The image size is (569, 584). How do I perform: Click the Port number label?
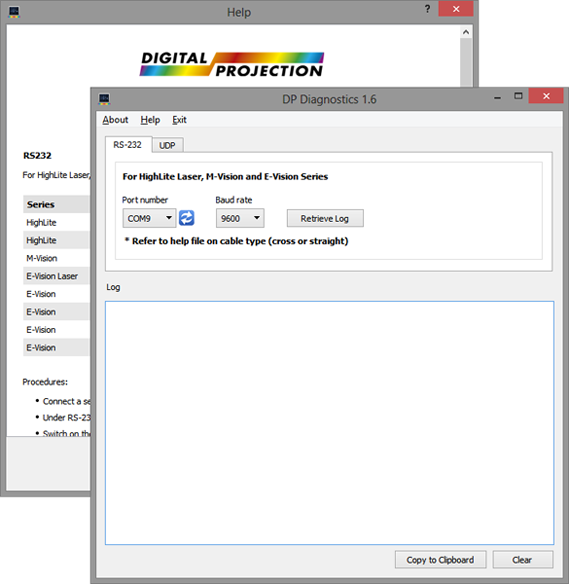coord(145,200)
